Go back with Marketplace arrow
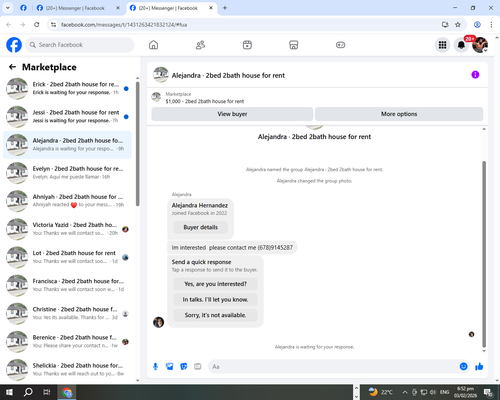500x400 pixels. [x=12, y=67]
